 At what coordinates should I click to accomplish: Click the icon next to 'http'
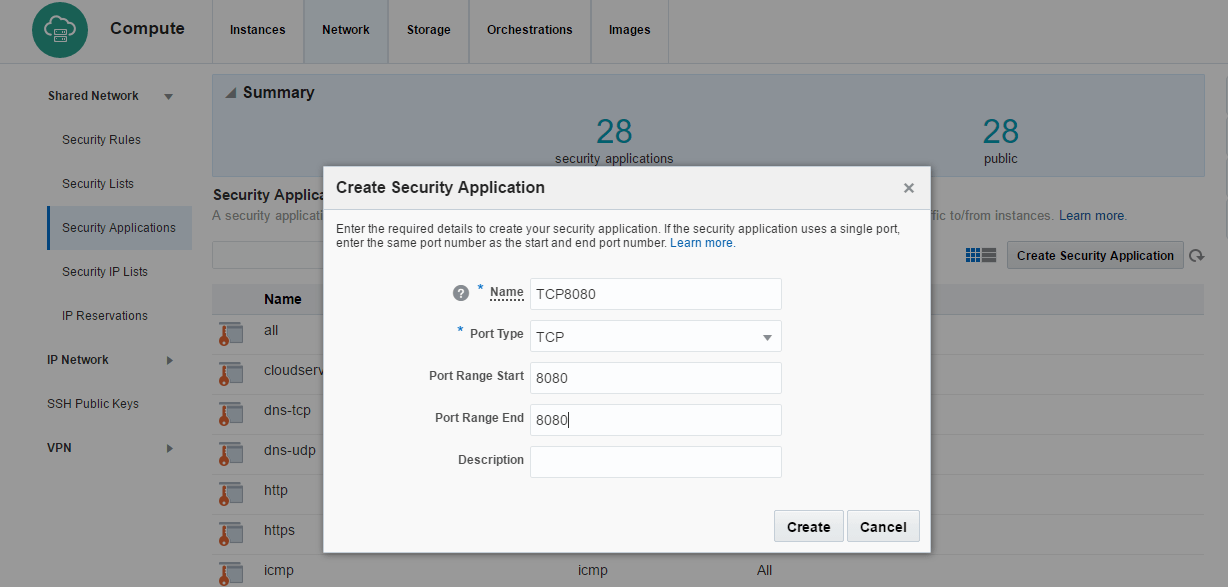(231, 493)
